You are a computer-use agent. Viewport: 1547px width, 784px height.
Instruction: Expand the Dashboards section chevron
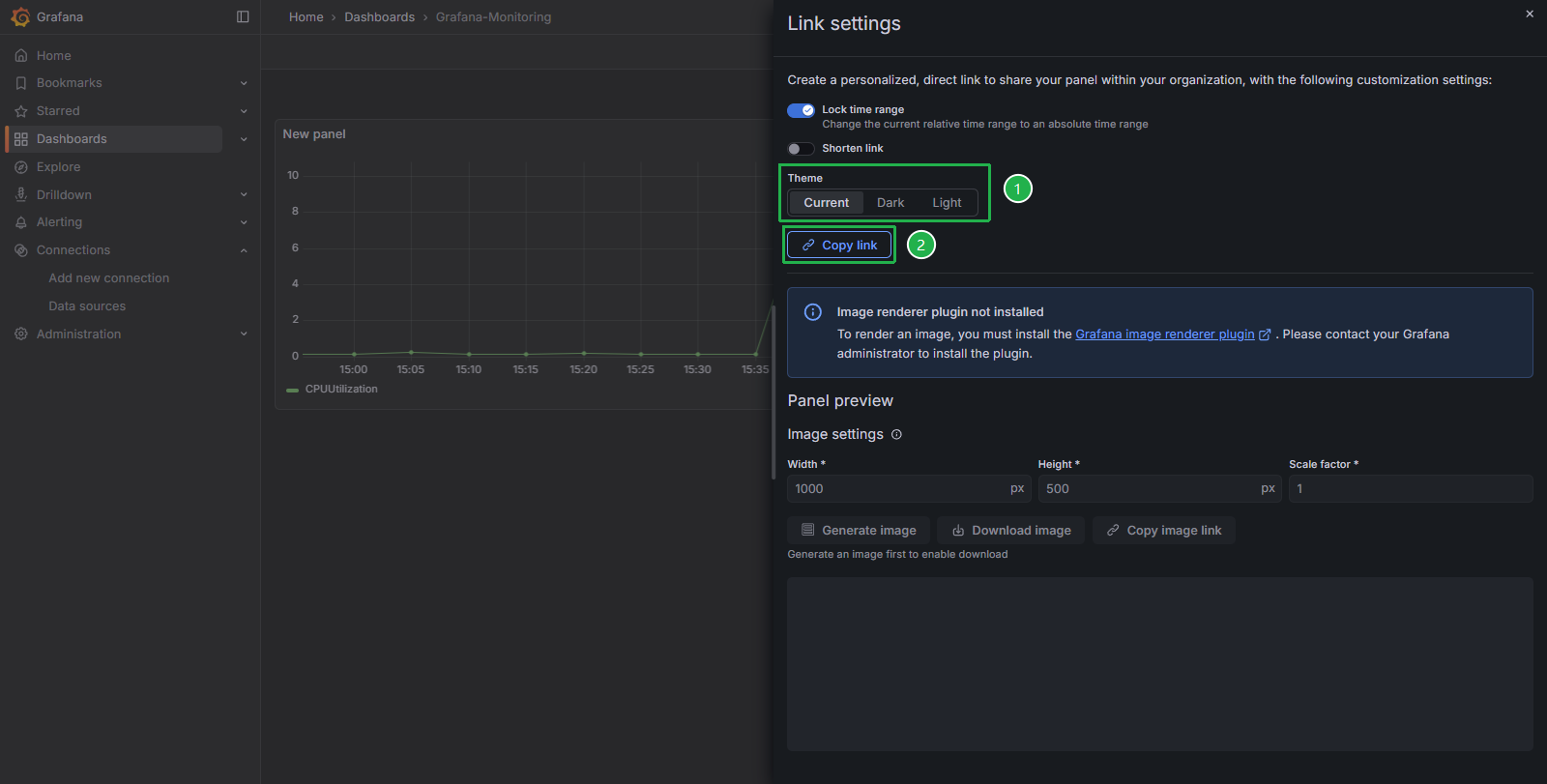coord(244,139)
